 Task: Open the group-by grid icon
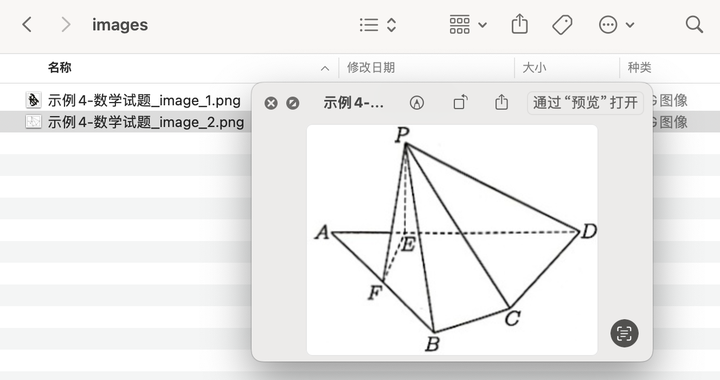460,25
